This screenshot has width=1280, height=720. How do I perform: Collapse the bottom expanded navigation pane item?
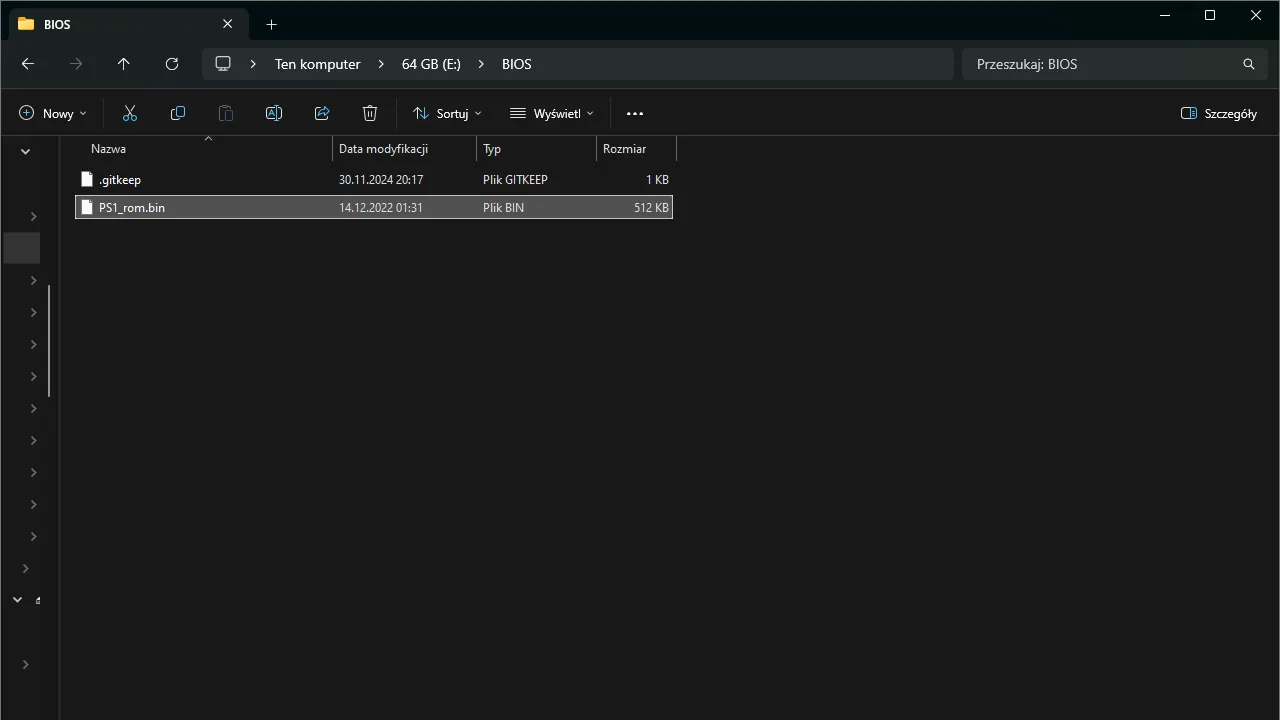click(x=17, y=600)
